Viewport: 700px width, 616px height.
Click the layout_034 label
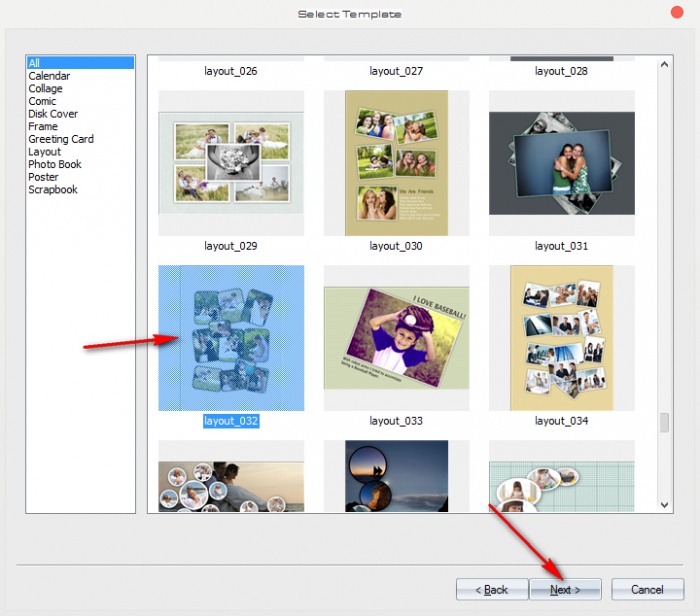click(x=561, y=421)
